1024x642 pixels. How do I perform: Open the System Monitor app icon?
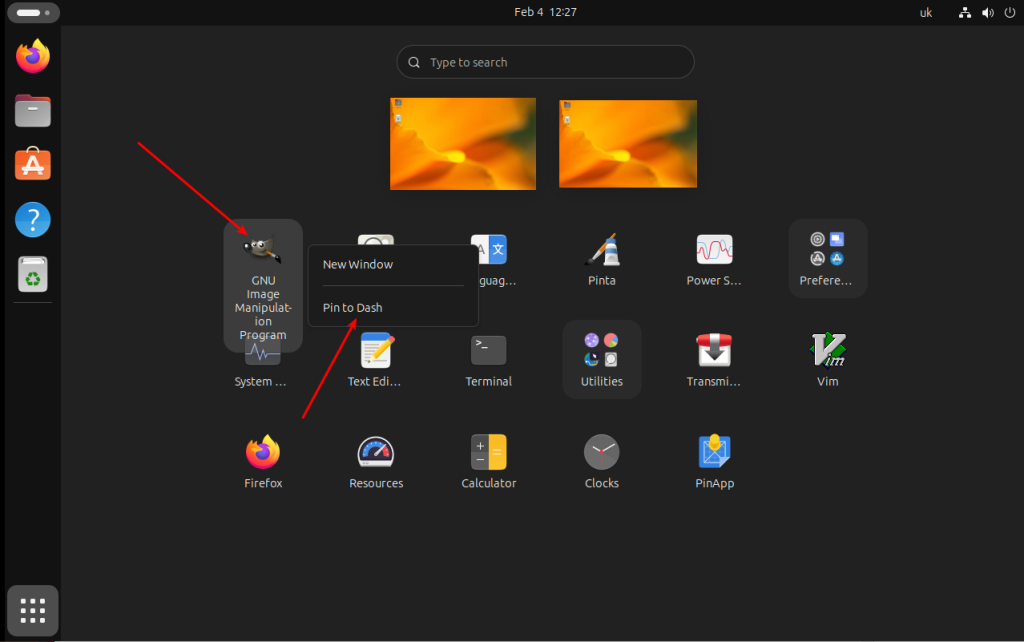(262, 353)
